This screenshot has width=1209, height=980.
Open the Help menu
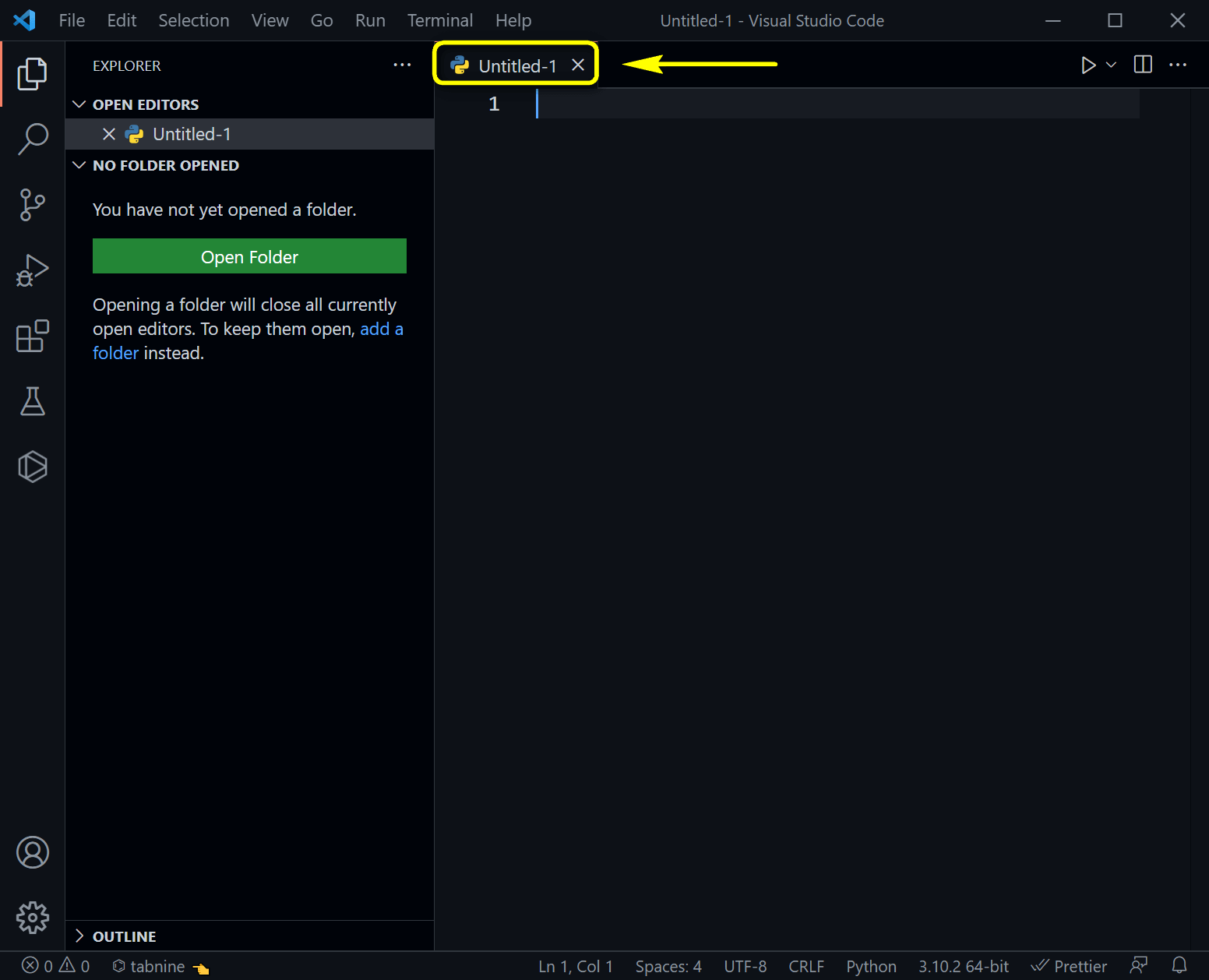[513, 20]
